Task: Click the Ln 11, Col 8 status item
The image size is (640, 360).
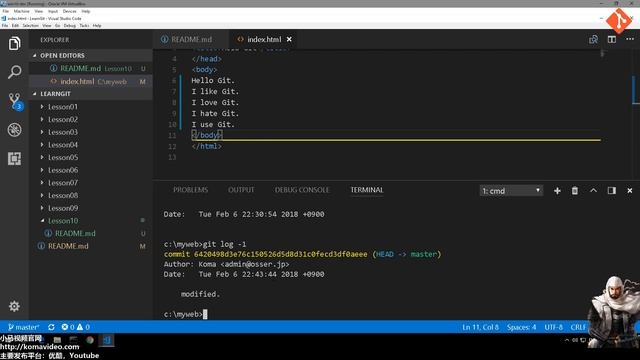Action: pos(480,327)
